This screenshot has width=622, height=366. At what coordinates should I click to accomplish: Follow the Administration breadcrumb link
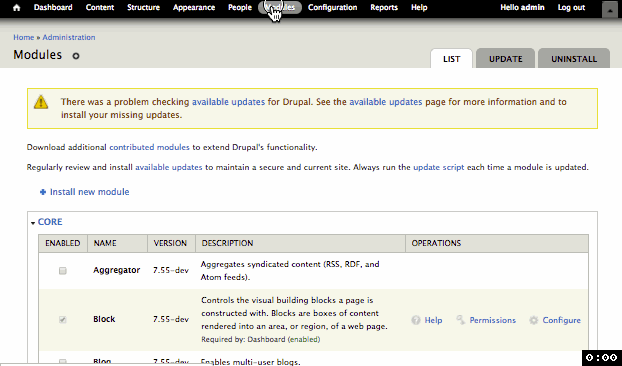click(x=69, y=37)
